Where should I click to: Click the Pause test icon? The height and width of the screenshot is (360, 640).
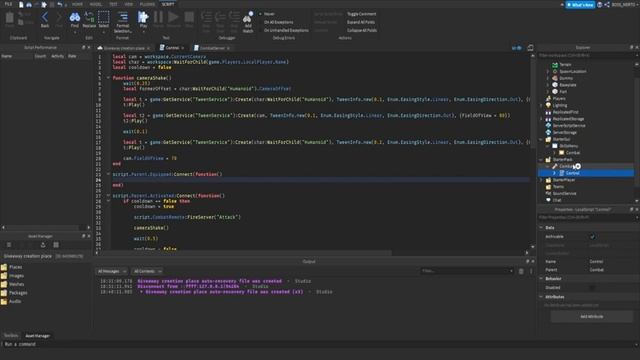(x=158, y=18)
